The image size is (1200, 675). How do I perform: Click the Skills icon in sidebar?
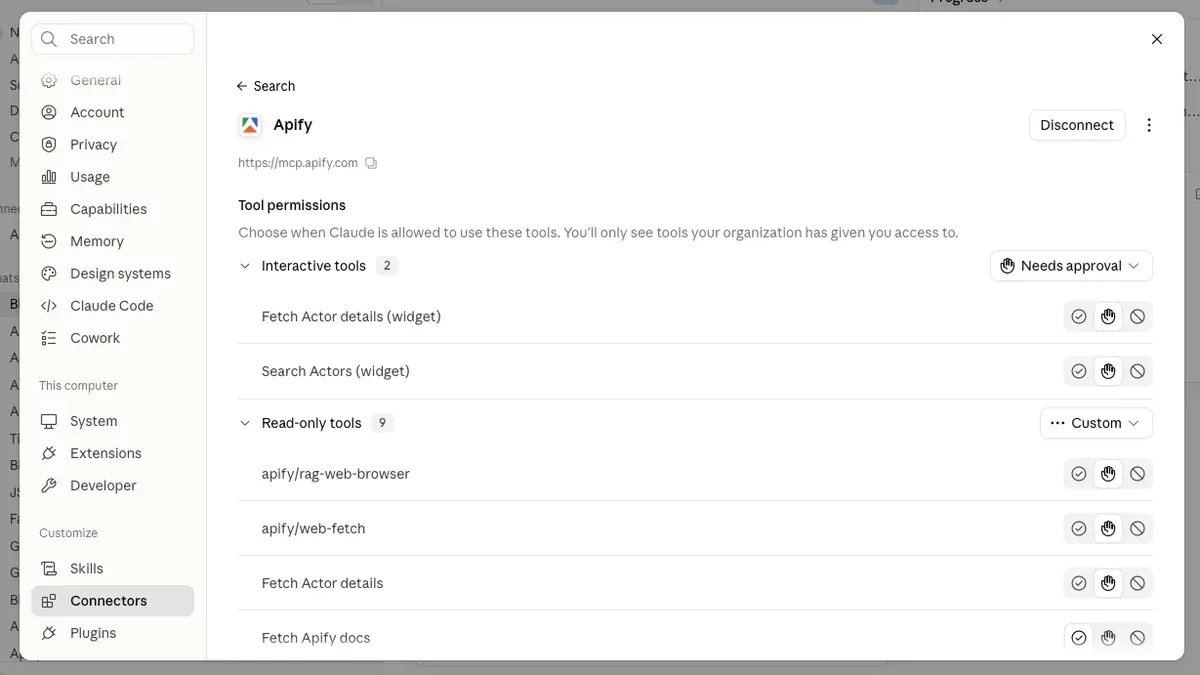pyautogui.click(x=49, y=568)
